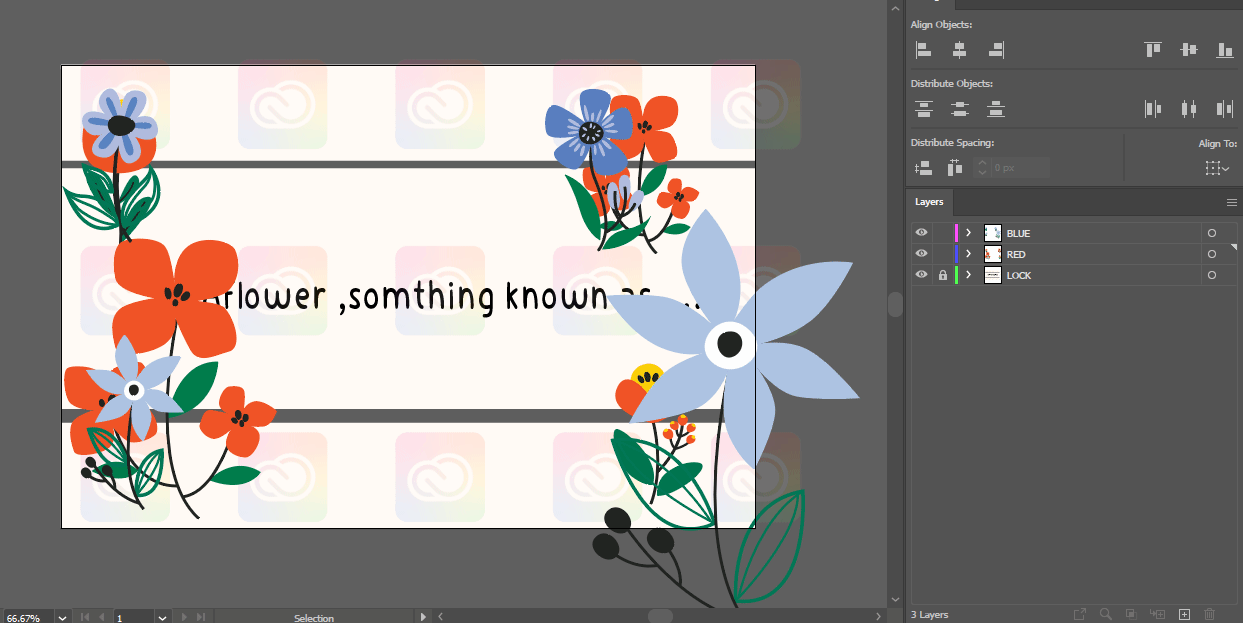Select the RED layer name
This screenshot has height=623, width=1243.
pos(1016,254)
